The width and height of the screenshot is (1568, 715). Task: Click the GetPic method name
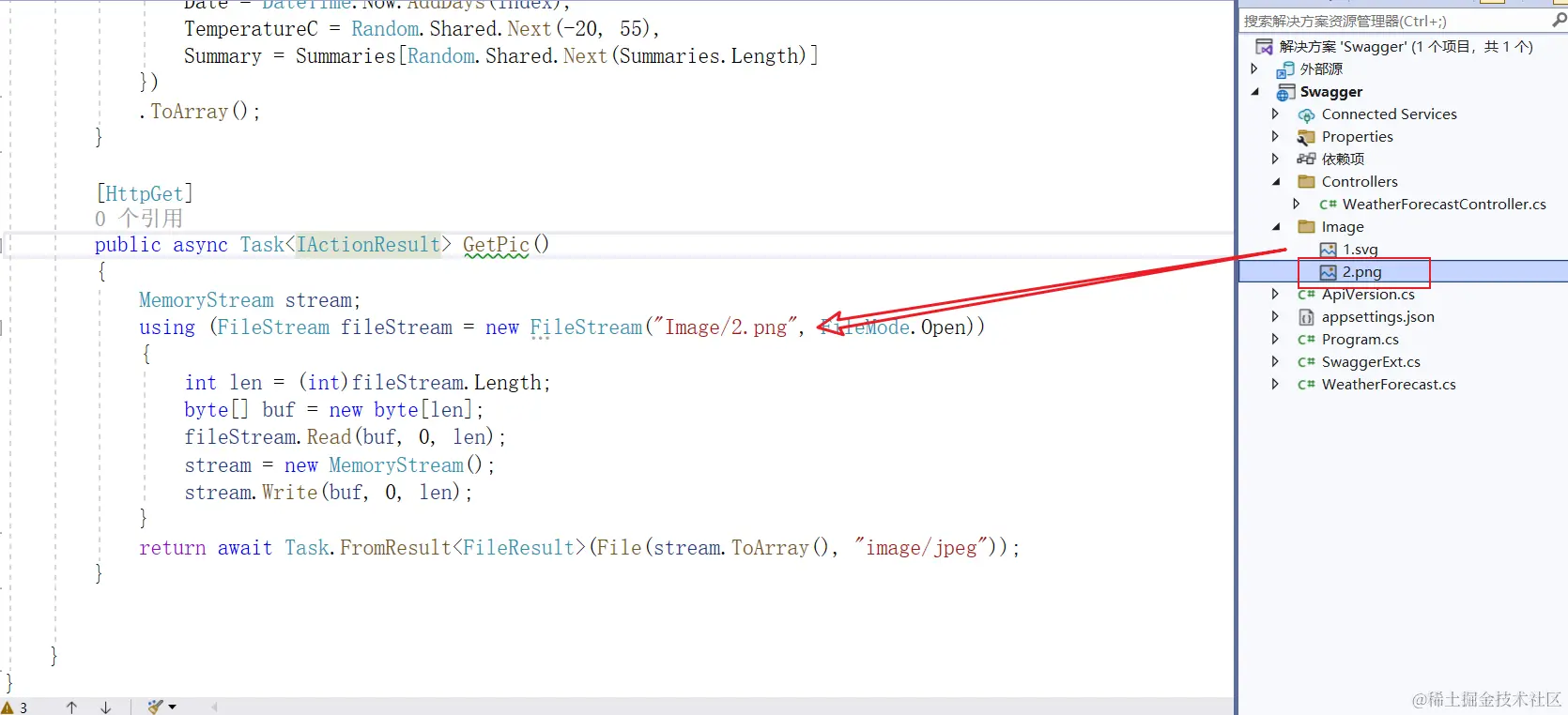point(496,245)
